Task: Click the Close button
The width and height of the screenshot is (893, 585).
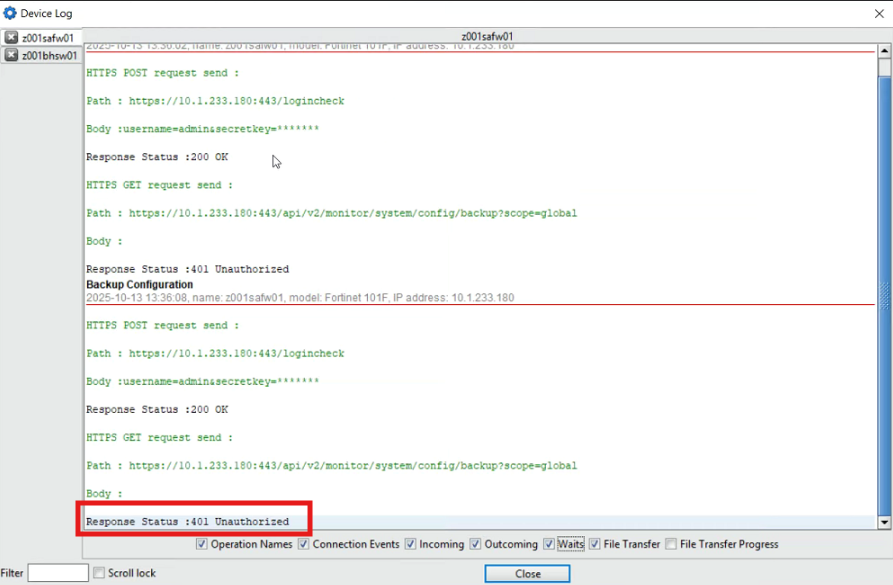Action: point(527,574)
